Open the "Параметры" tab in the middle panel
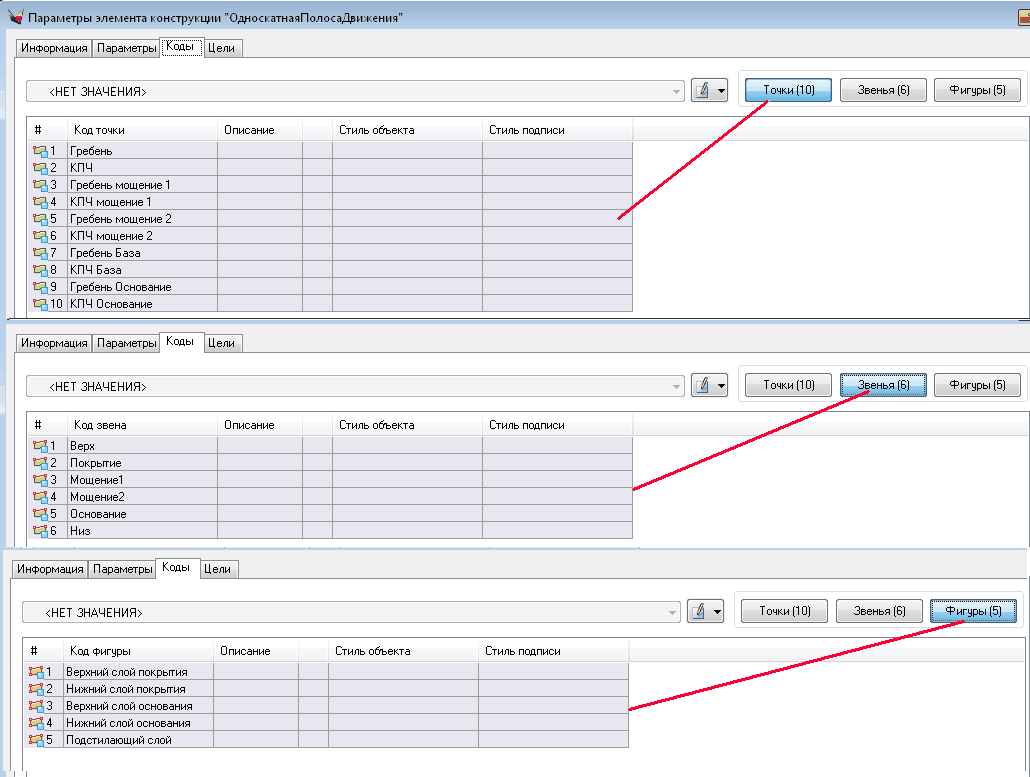Image resolution: width=1030 pixels, height=777 pixels. (x=126, y=343)
